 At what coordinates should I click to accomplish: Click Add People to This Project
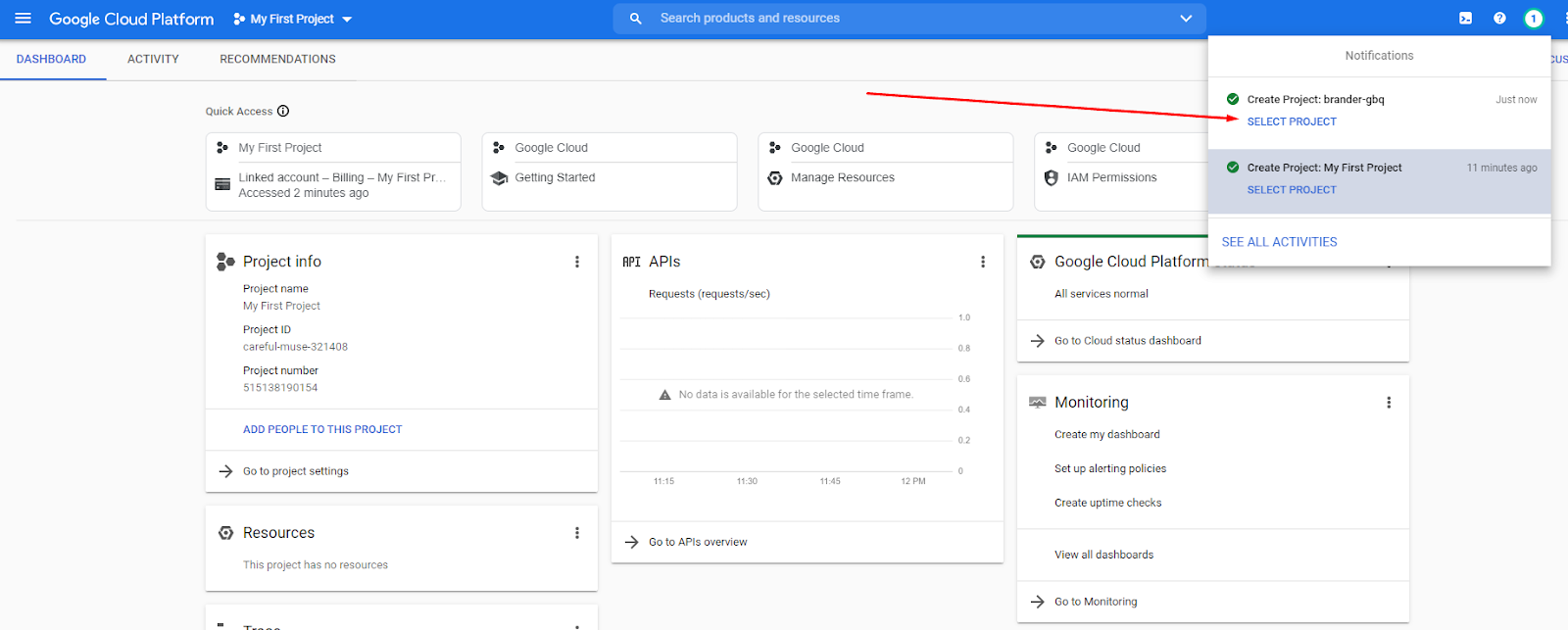pos(322,429)
